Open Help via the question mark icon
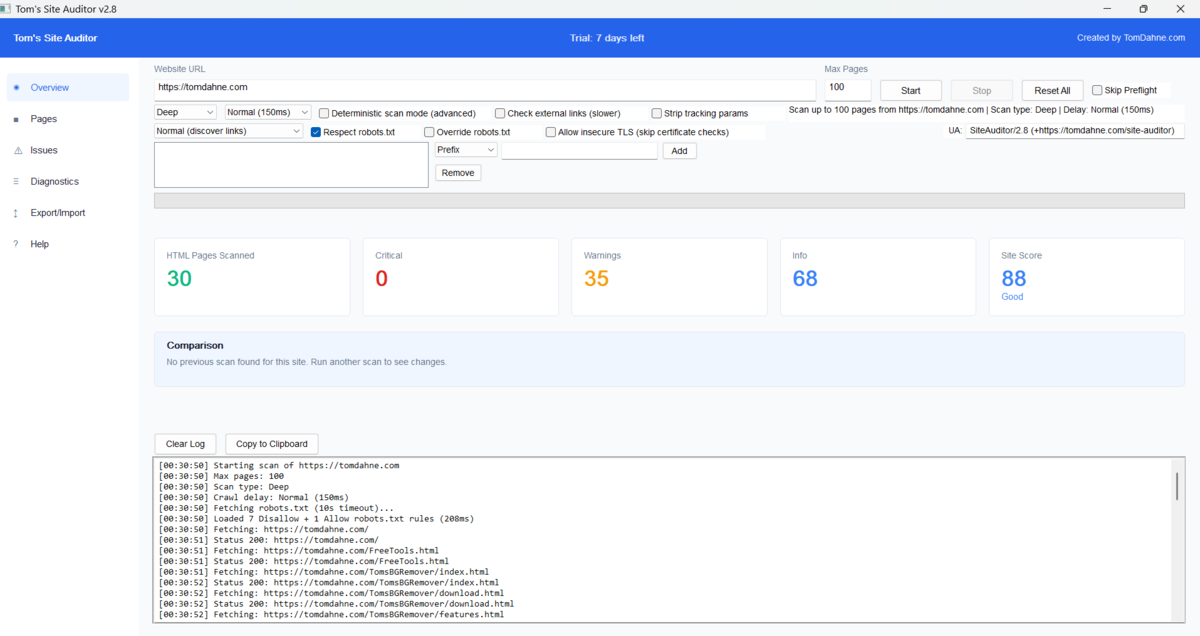This screenshot has height=636, width=1200. point(17,243)
